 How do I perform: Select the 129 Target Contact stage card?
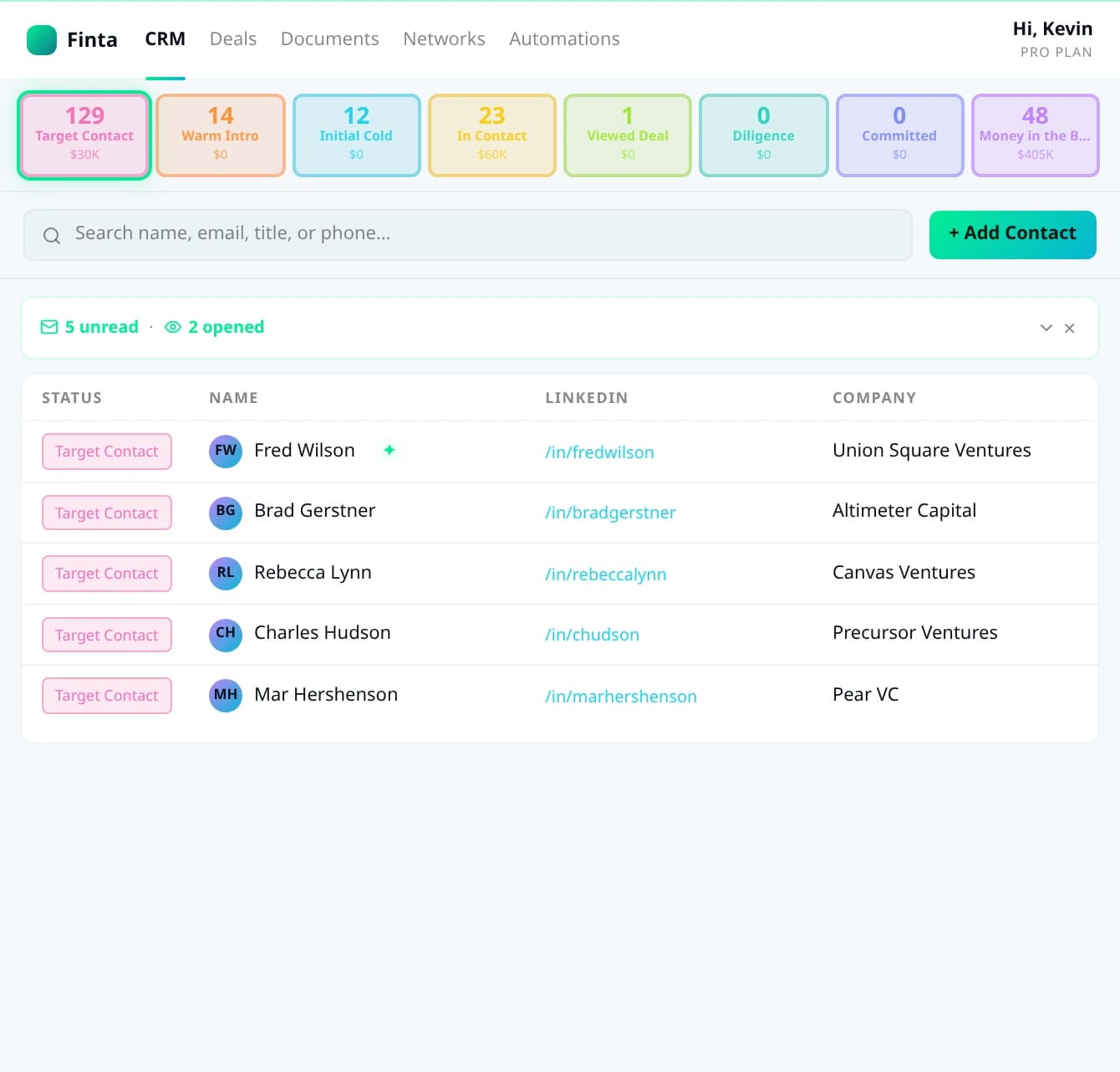pyautogui.click(x=84, y=135)
